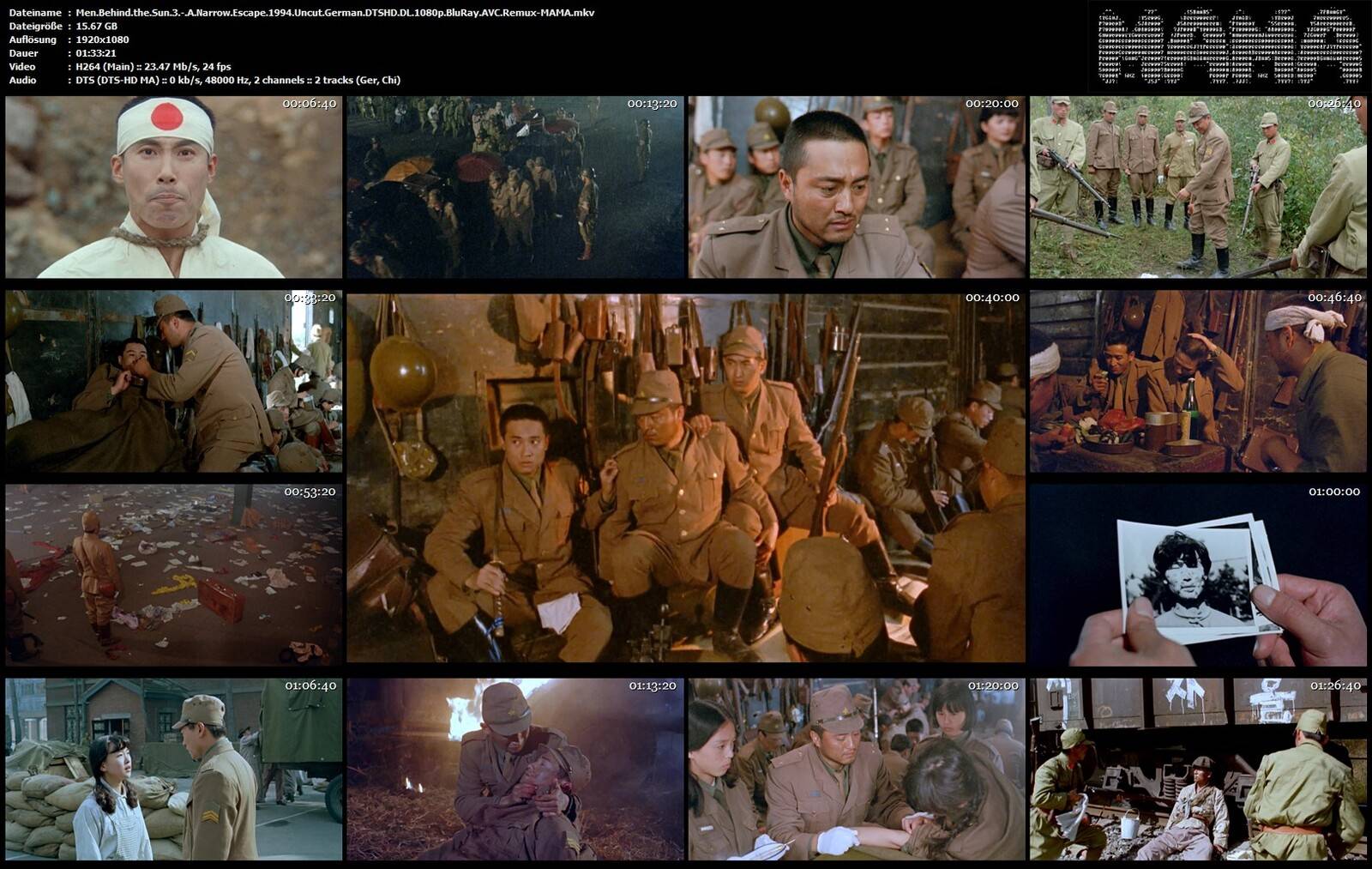
Task: Click the video codec line "H264 (Main)"
Action: 153,67
